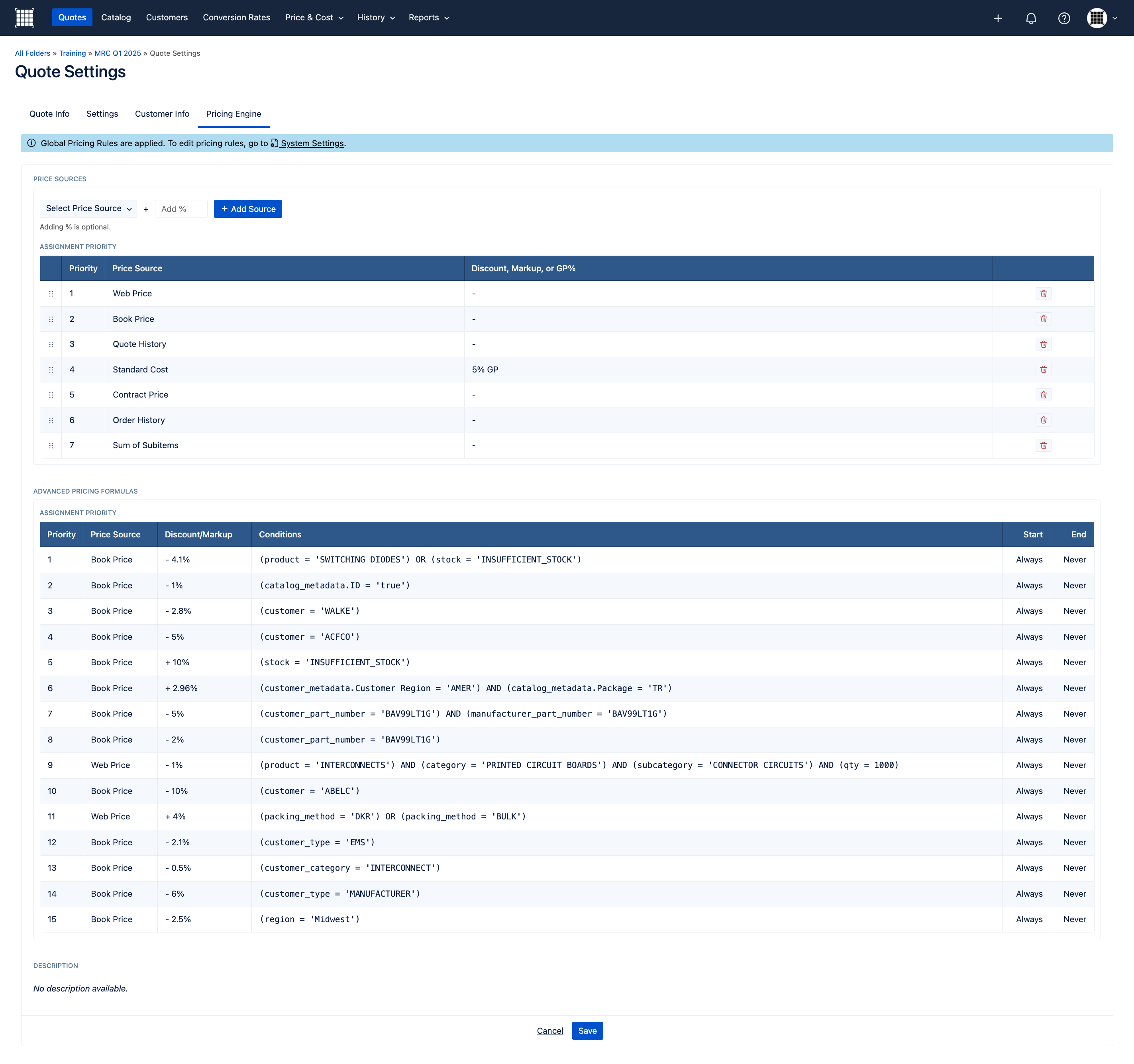Image resolution: width=1134 pixels, height=1064 pixels.
Task: Click the - 4.1% discount cell
Action: [204, 560]
